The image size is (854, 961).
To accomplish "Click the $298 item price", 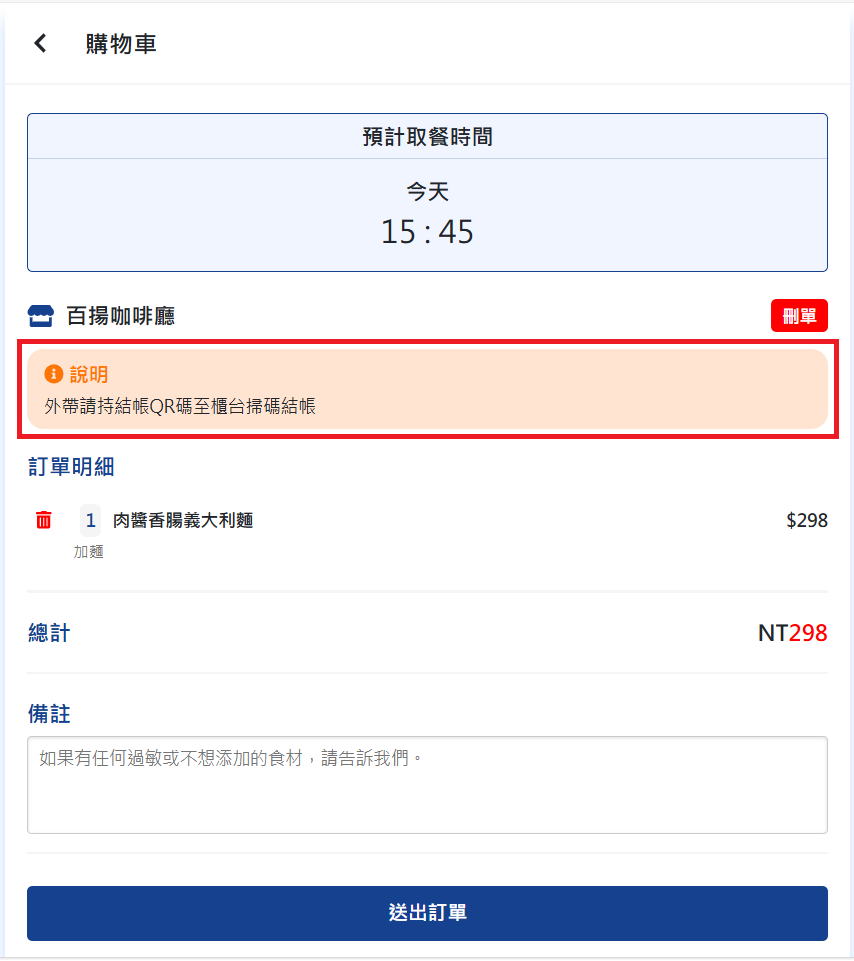I will coord(806,520).
